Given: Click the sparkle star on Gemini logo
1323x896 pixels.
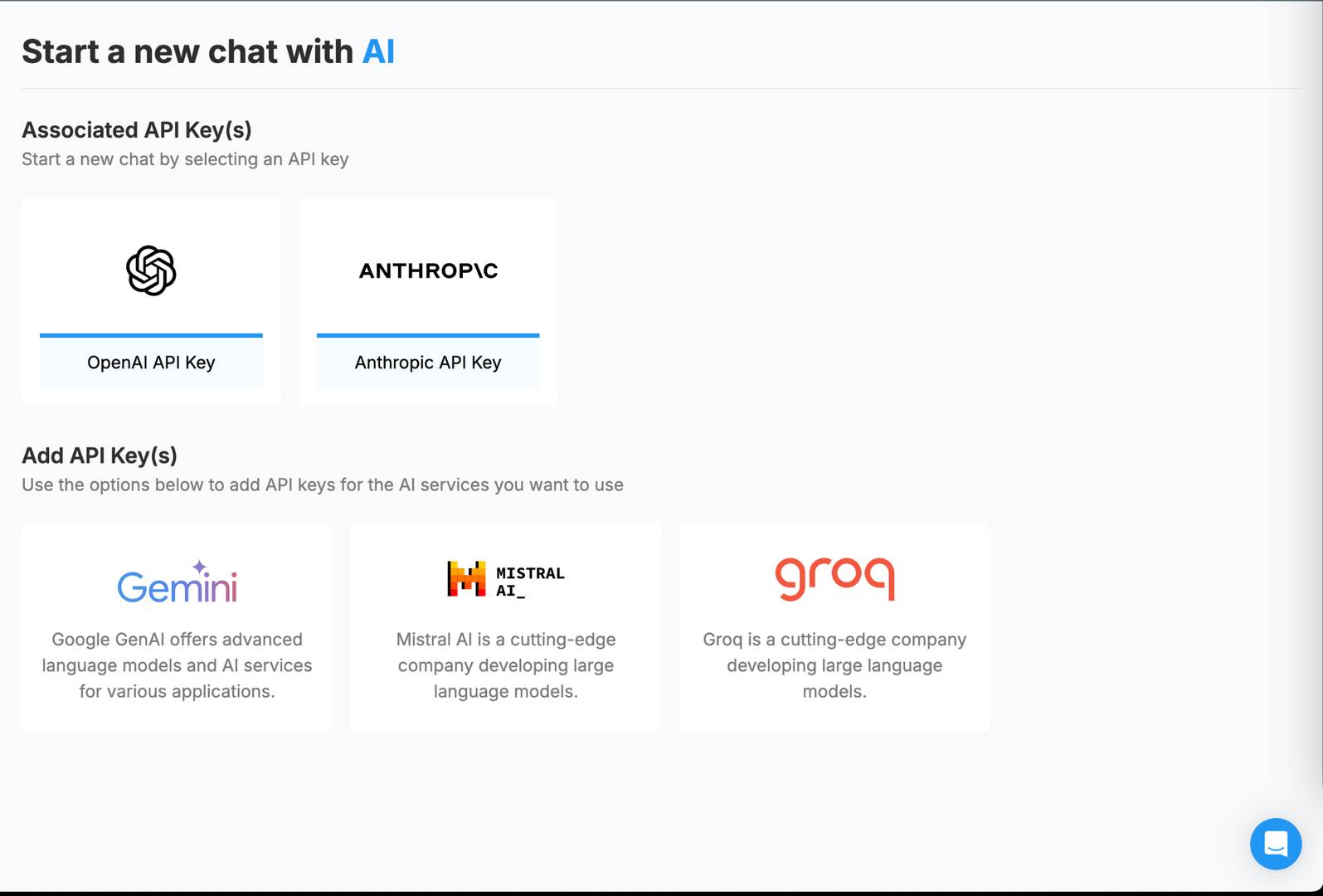Looking at the screenshot, I should pyautogui.click(x=200, y=567).
